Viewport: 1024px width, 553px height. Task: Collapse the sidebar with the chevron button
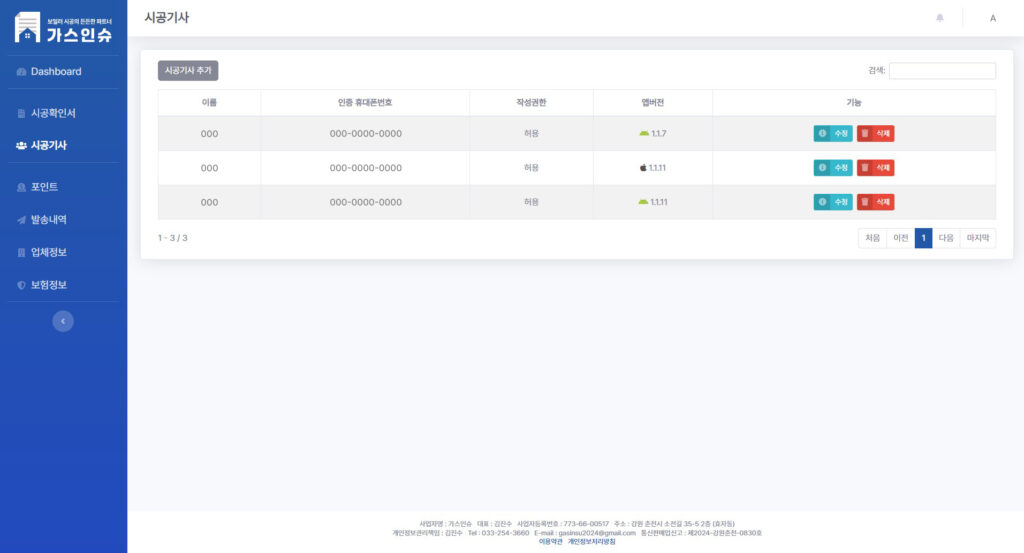click(63, 321)
